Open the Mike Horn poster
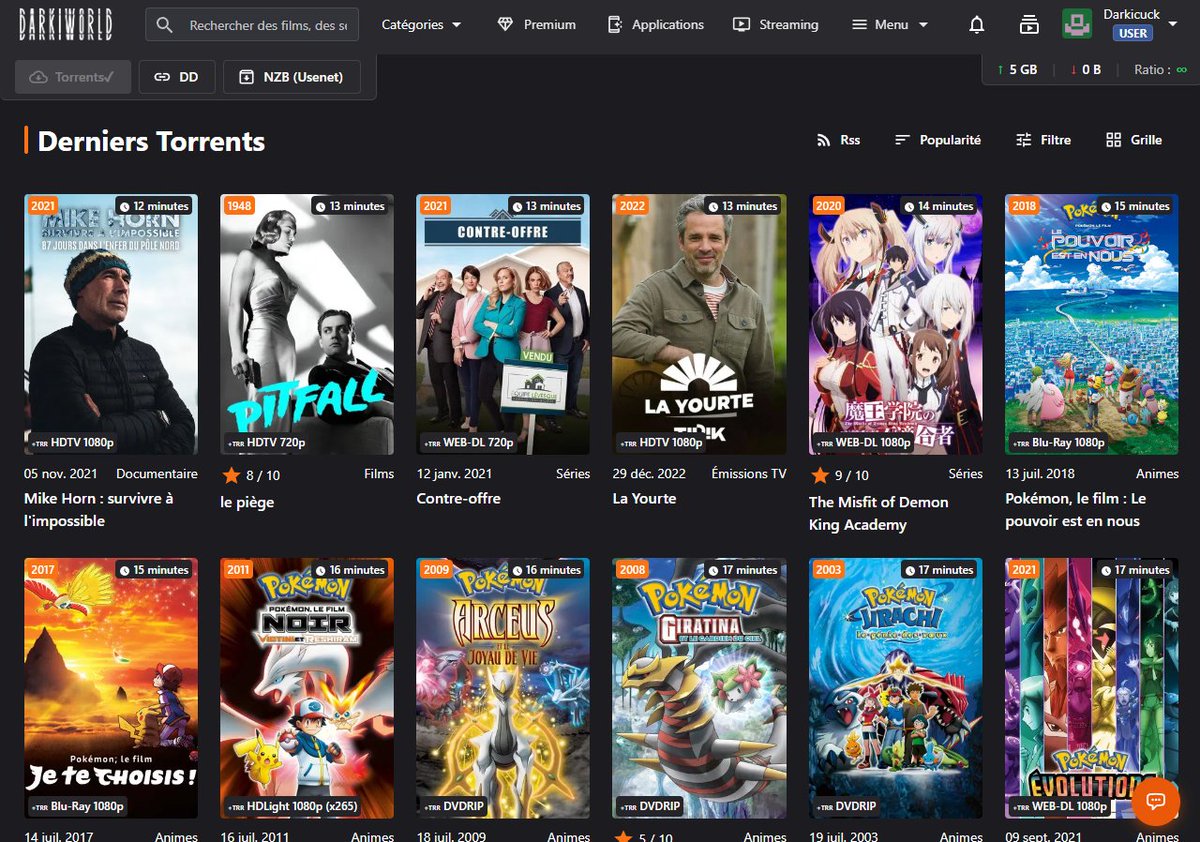 (111, 325)
